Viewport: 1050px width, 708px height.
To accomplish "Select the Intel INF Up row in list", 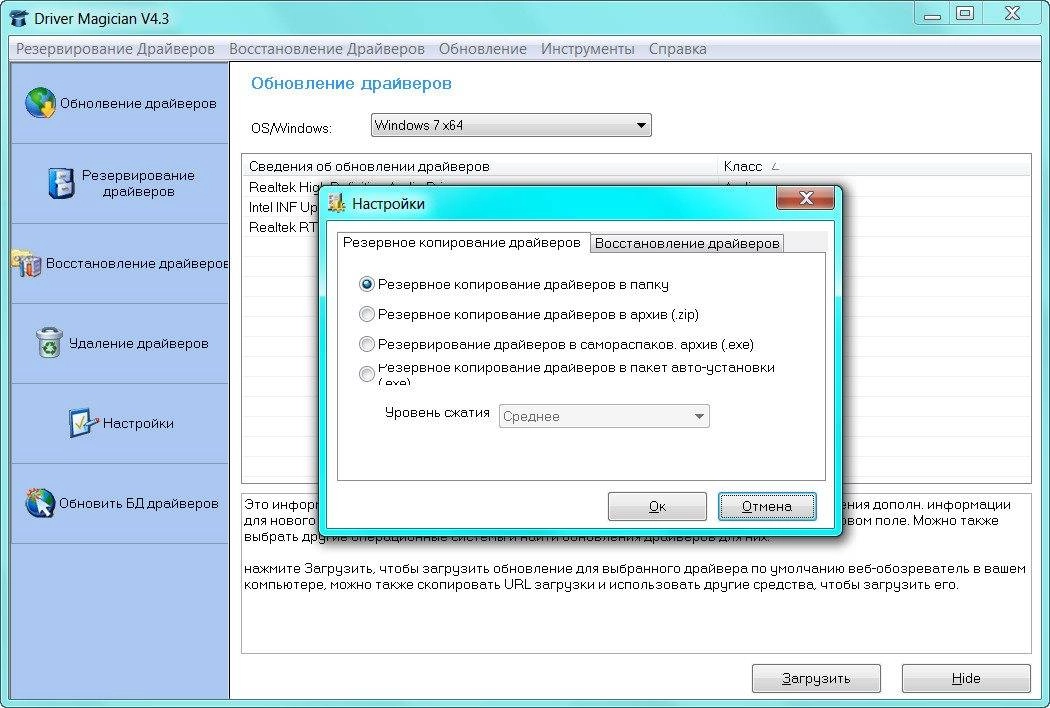I will (x=281, y=207).
